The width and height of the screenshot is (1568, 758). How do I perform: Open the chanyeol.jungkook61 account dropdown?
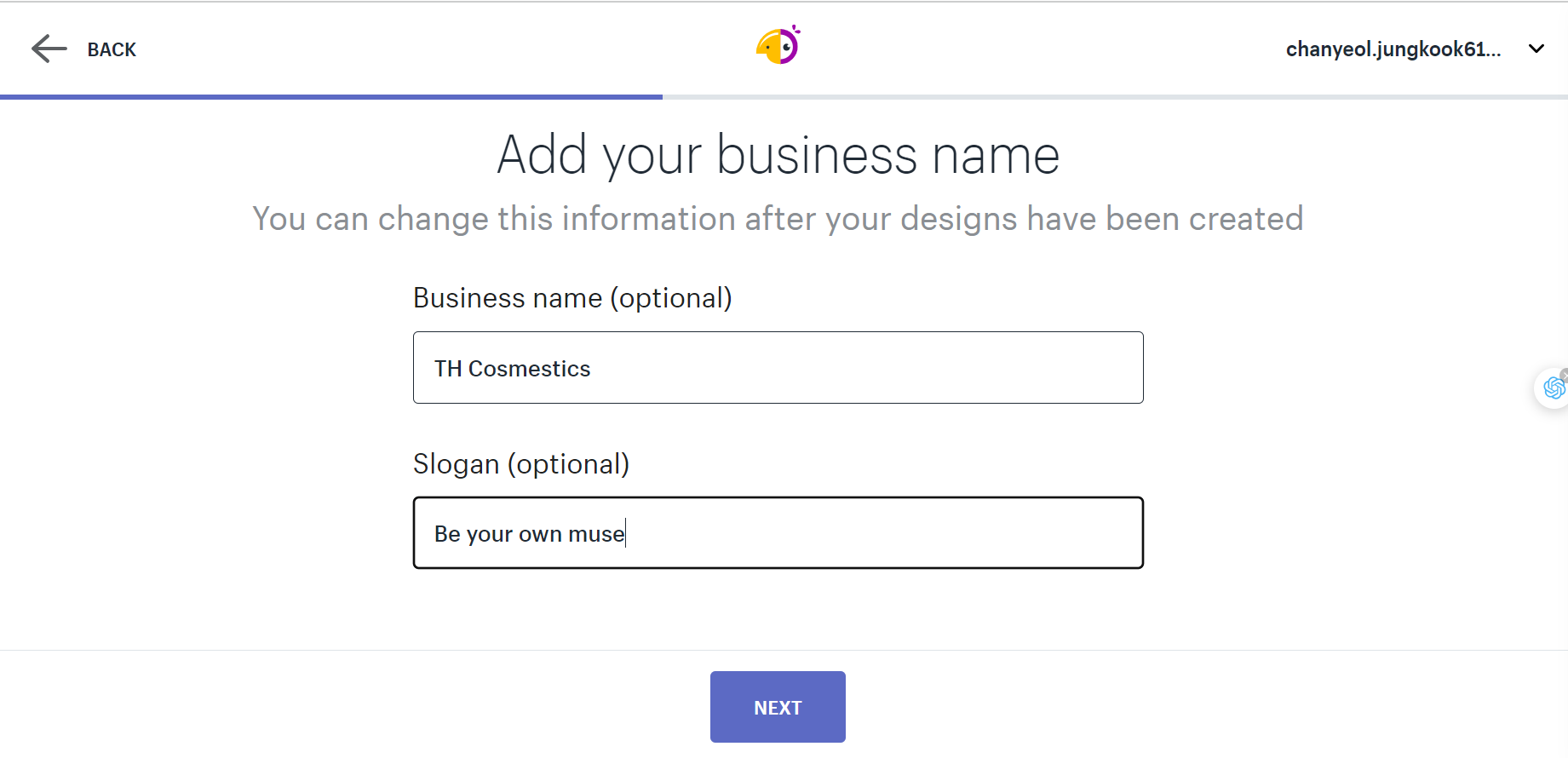1393,49
